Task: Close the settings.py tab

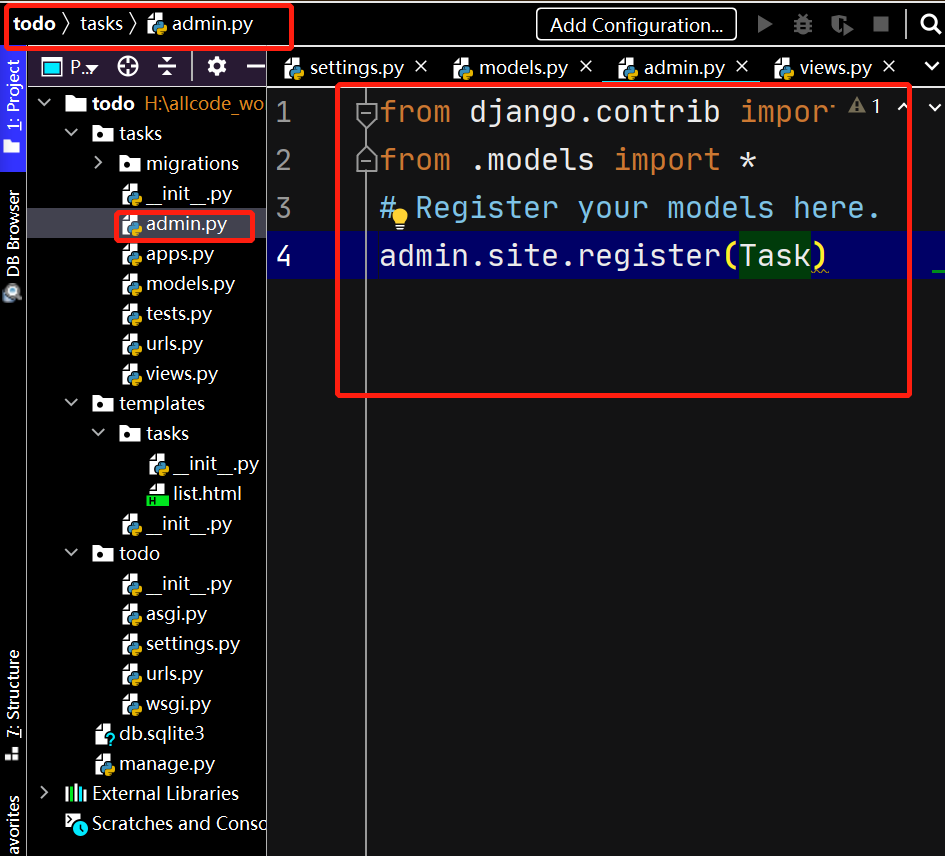Action: click(421, 66)
